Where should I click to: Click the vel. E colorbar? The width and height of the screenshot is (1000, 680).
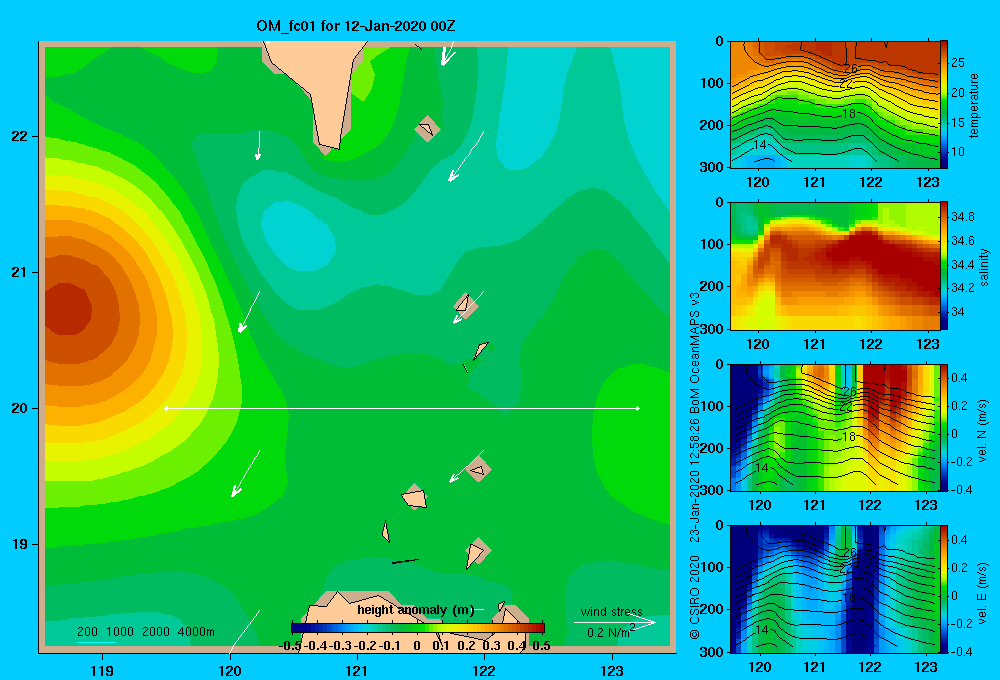[x=944, y=589]
